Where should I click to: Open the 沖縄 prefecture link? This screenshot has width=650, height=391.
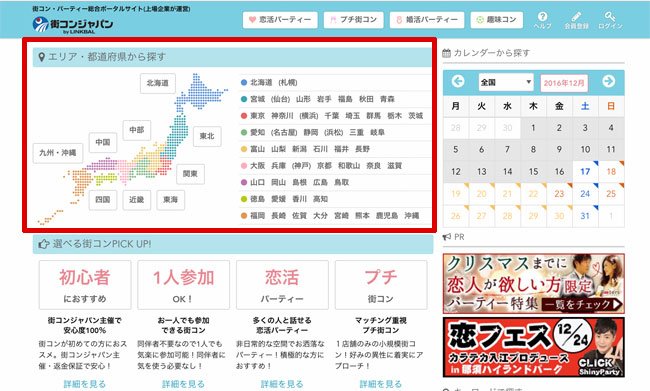(412, 216)
